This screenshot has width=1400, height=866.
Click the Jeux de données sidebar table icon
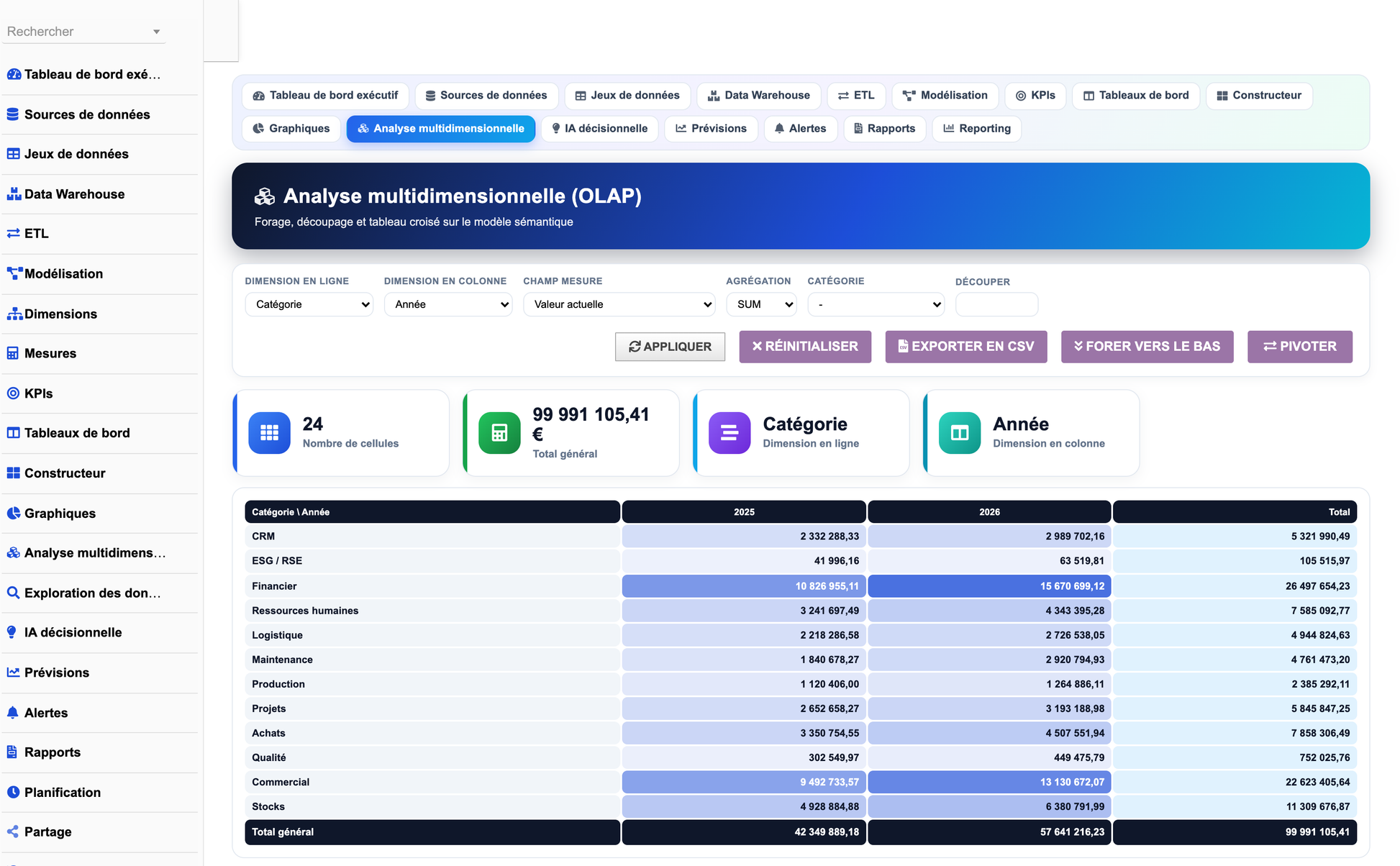tap(13, 153)
